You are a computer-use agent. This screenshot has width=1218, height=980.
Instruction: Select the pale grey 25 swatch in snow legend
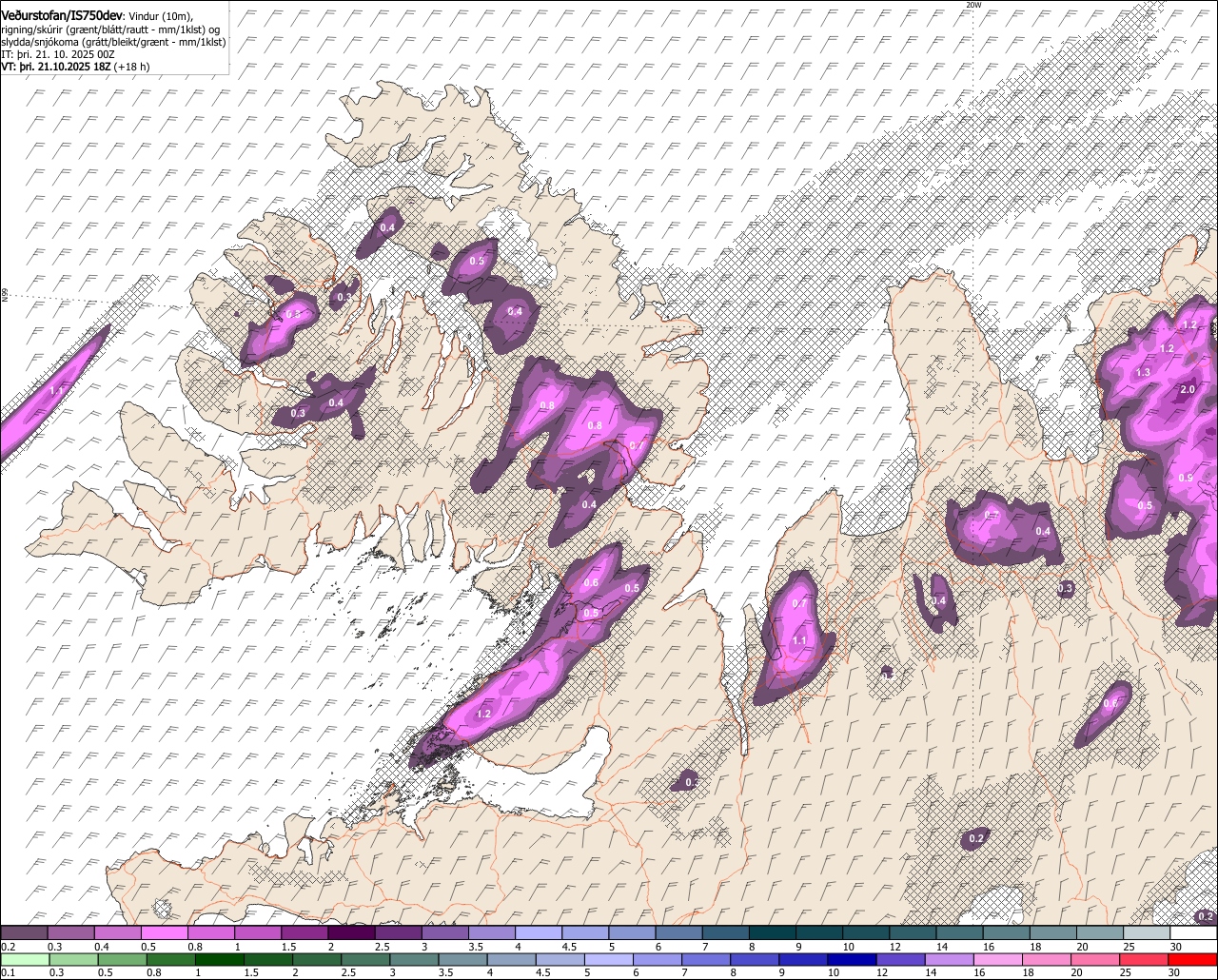pos(1147,932)
